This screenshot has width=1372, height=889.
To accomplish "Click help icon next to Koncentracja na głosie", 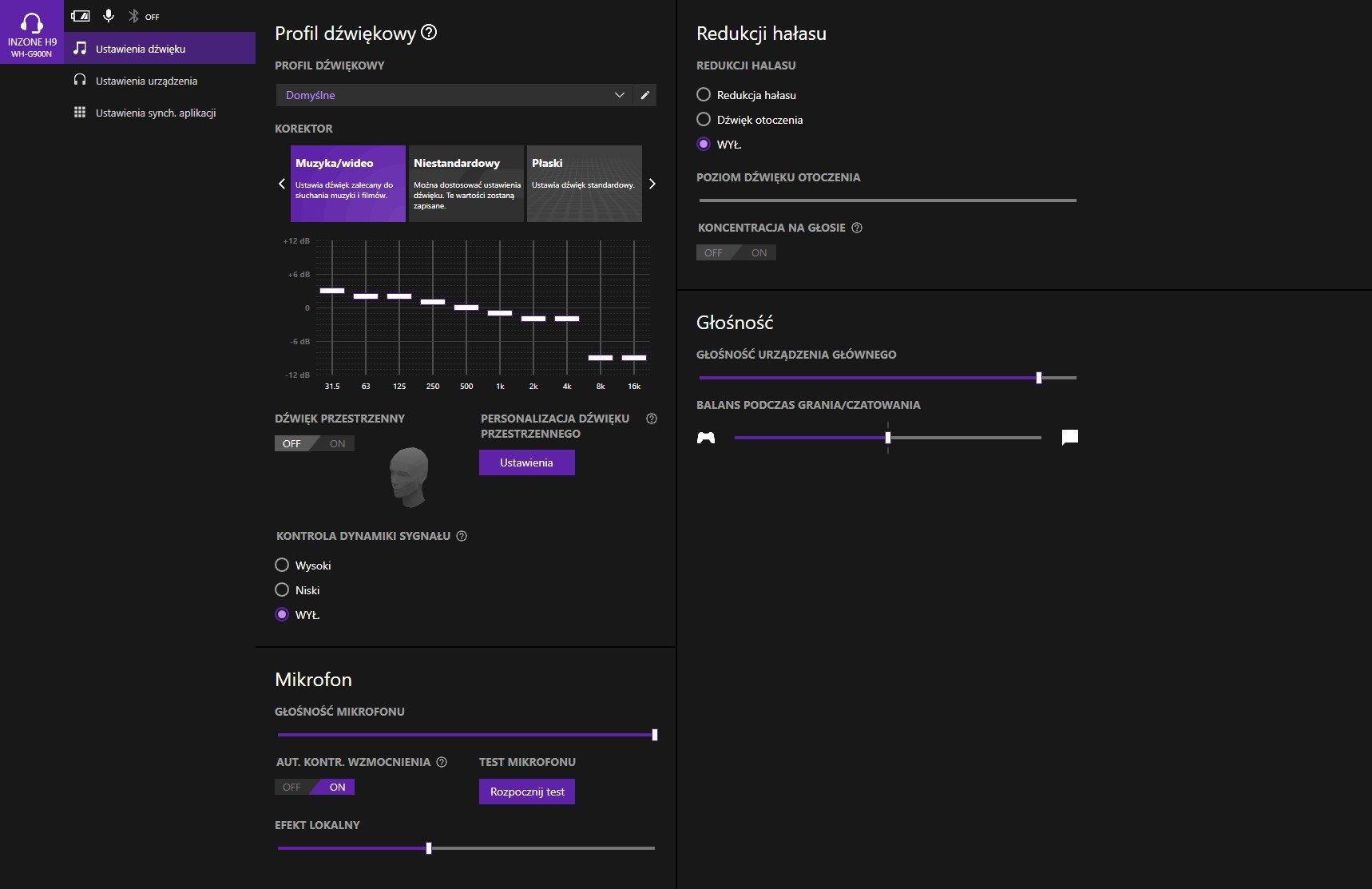I will (x=857, y=228).
